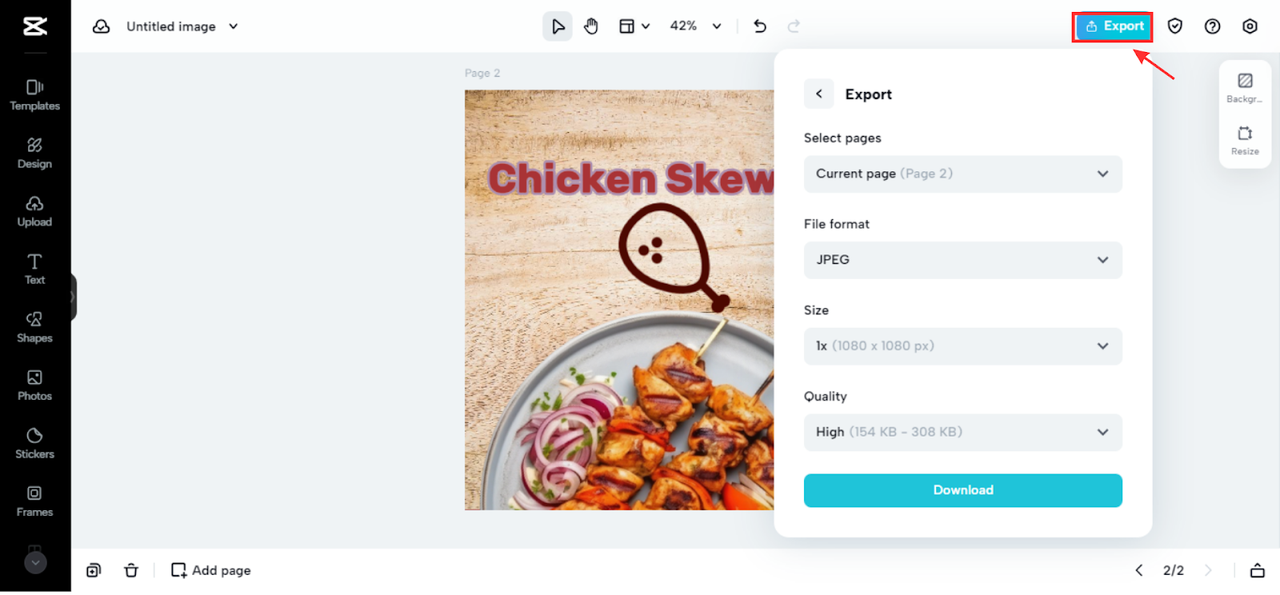Collapse the left side panel handle
Screen dimensions: 1280x595
pyautogui.click(x=73, y=297)
